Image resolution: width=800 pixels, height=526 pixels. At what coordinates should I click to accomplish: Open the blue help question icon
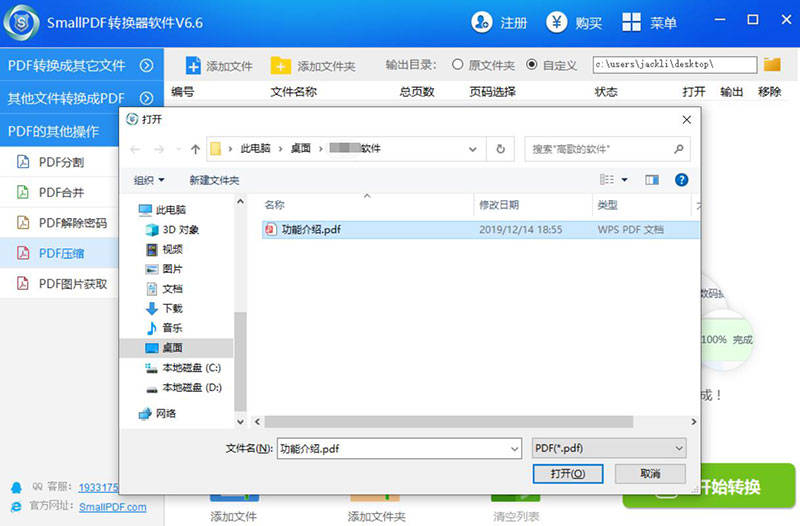coord(681,180)
